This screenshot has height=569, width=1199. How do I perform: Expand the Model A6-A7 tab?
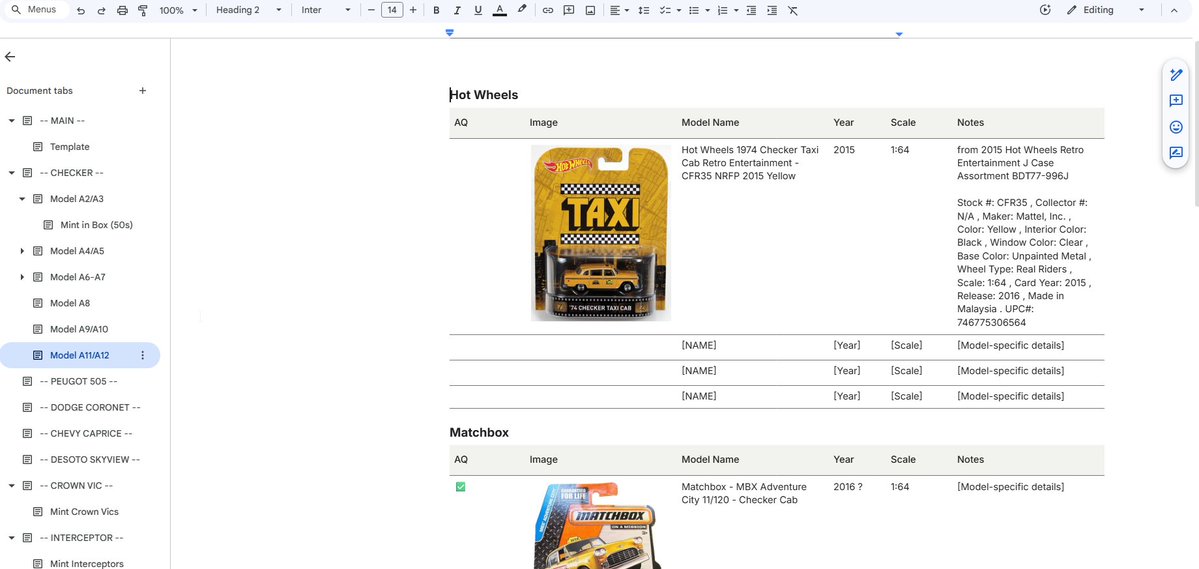[22, 277]
